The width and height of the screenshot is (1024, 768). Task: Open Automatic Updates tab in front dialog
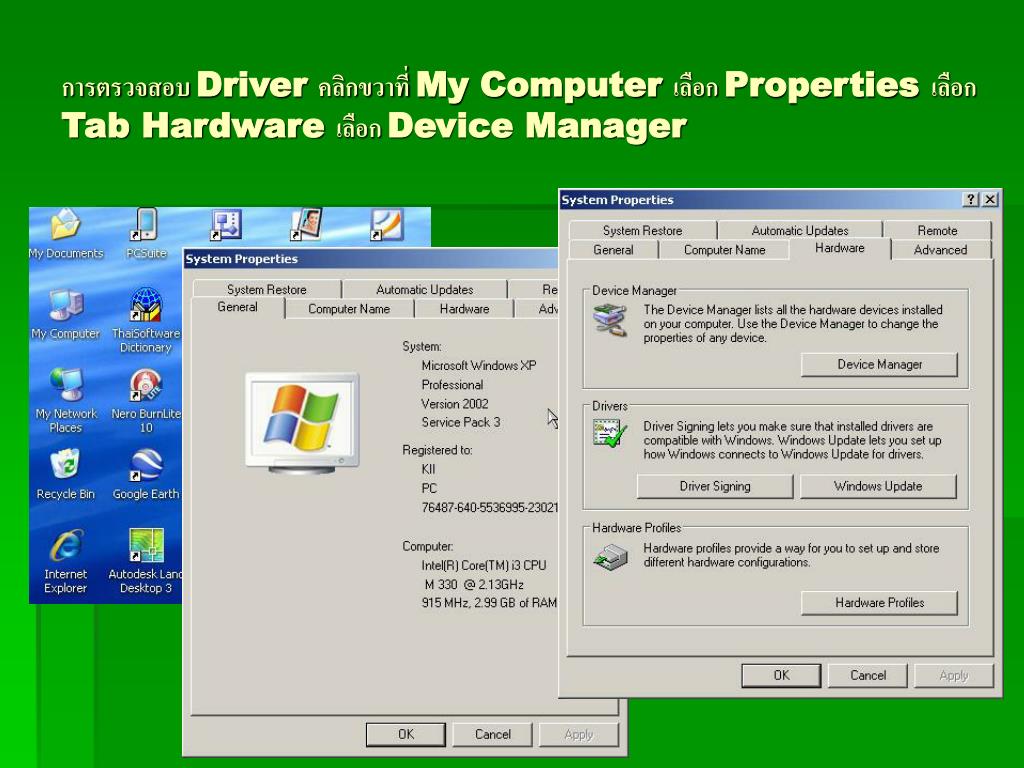coord(799,231)
